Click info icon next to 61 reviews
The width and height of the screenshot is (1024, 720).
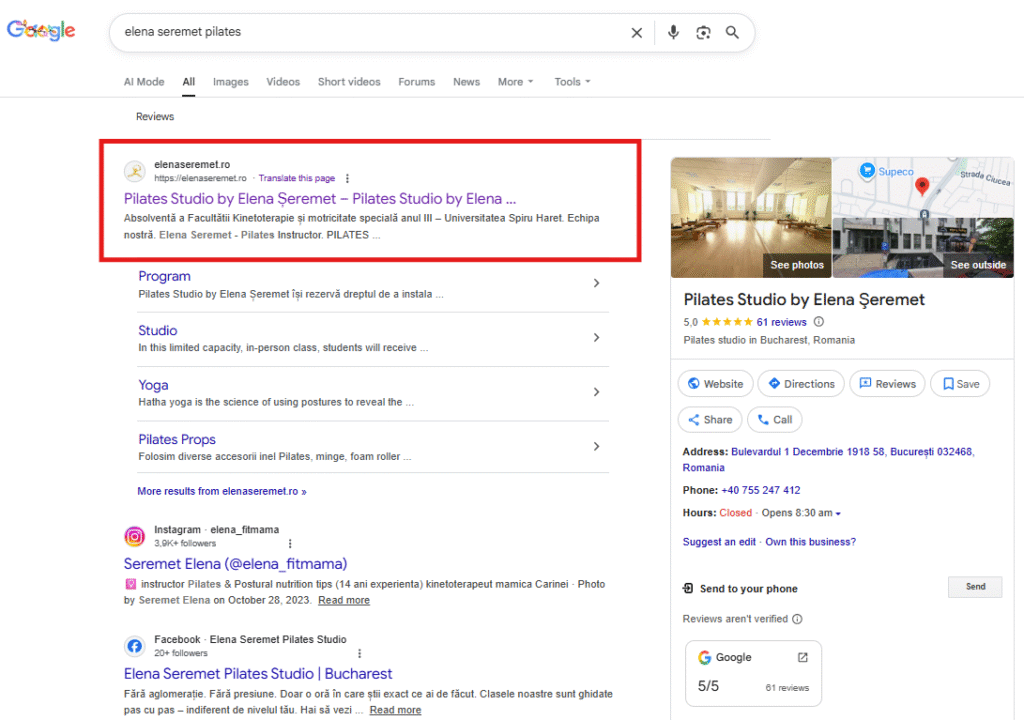pyautogui.click(x=819, y=322)
